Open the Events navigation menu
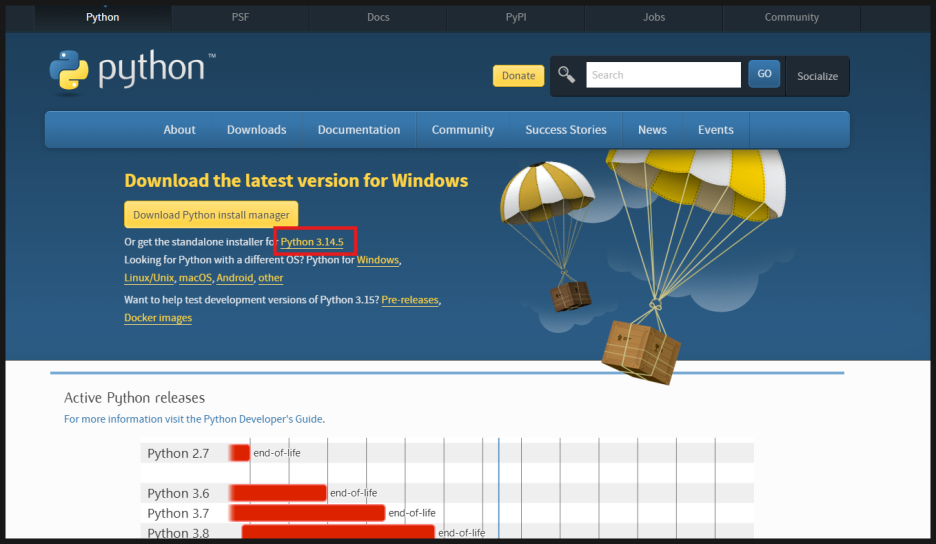Viewport: 936px width, 544px height. coord(716,130)
